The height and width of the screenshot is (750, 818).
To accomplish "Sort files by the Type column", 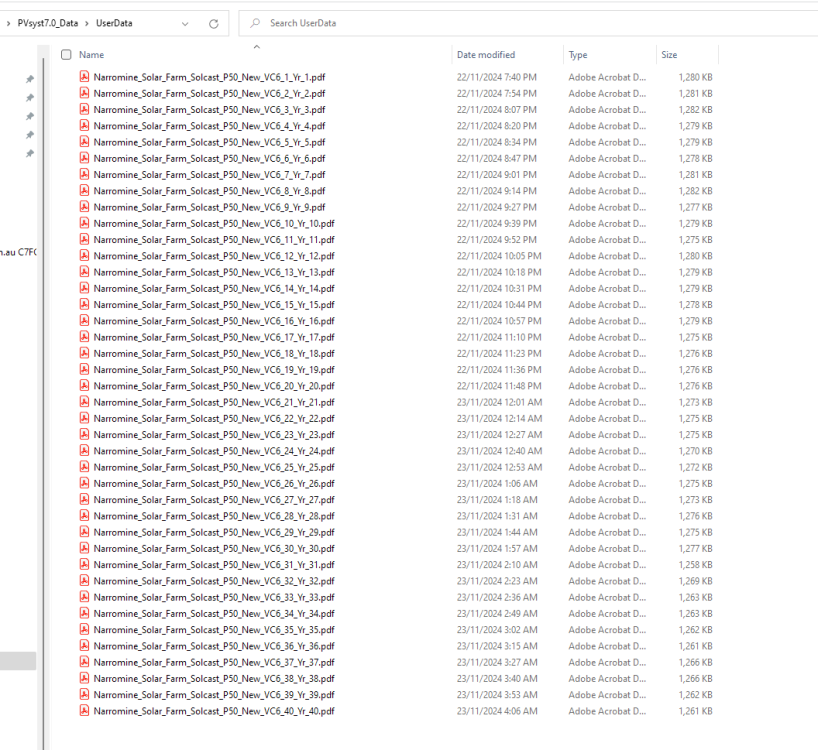I will [x=578, y=55].
